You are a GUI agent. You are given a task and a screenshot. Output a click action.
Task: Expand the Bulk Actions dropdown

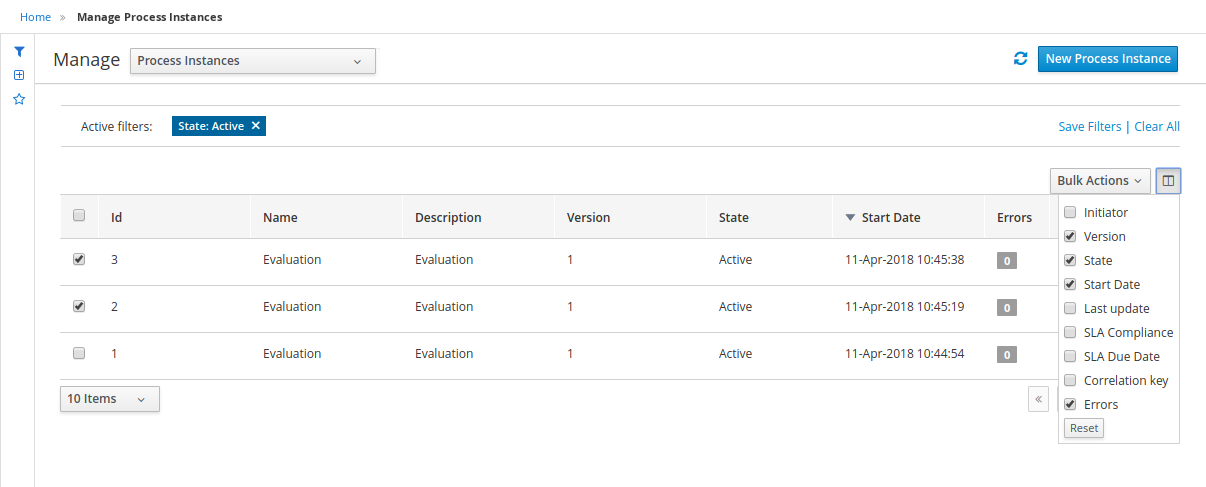point(1099,181)
